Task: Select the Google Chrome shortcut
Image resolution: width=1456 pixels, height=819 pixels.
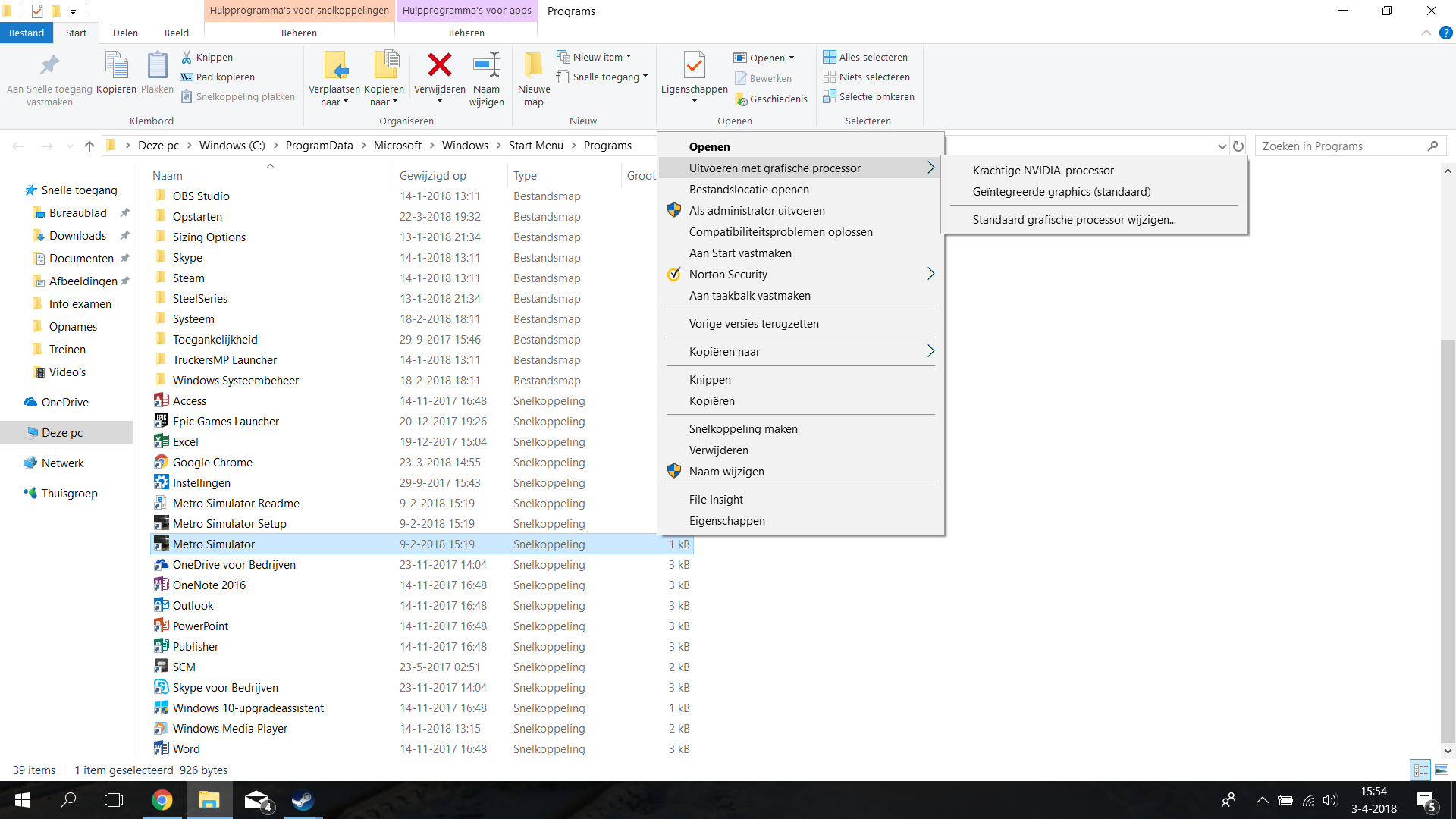Action: pos(212,462)
